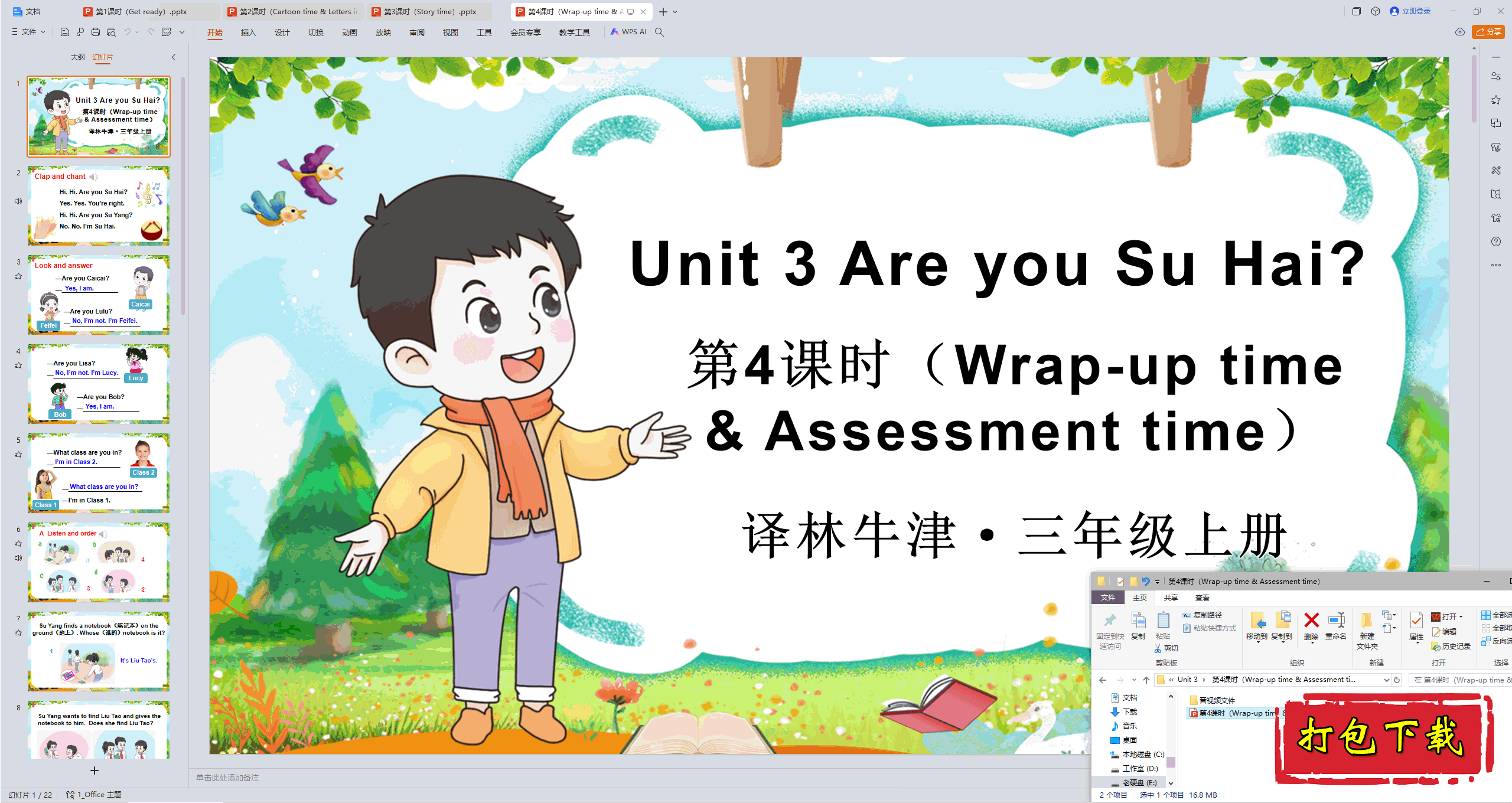Click the Up arrow in Explorer navigation
Image resolution: width=1512 pixels, height=803 pixels.
(1146, 680)
